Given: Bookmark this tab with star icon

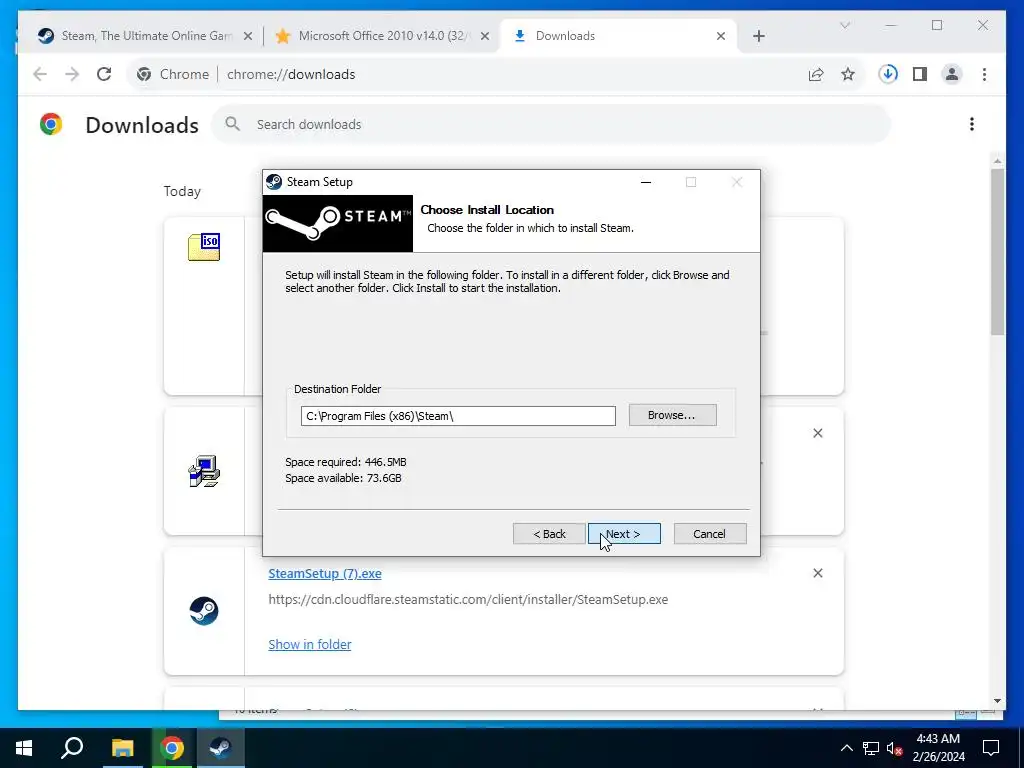Looking at the screenshot, I should 848,74.
